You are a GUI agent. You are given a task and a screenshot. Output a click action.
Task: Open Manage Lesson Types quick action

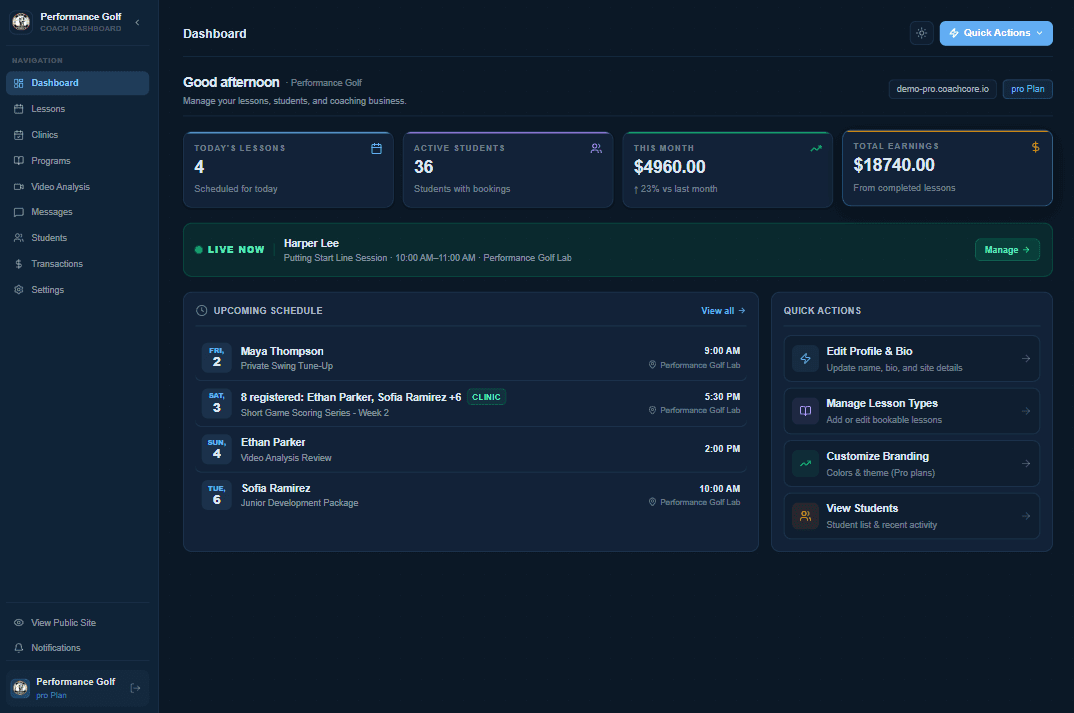[912, 411]
